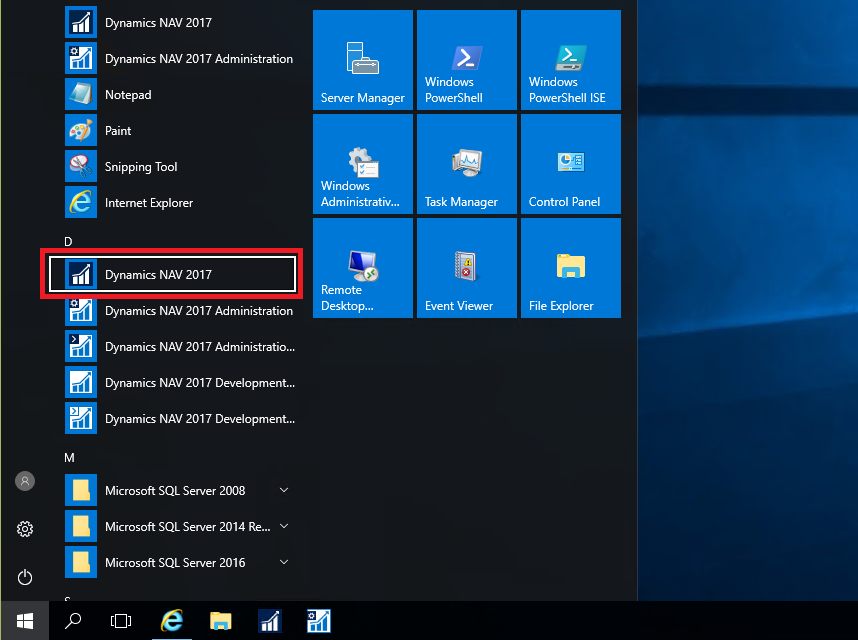This screenshot has height=640, width=858.
Task: Launch Dynamics NAV 2017 from the top app group
Action: coord(179,22)
